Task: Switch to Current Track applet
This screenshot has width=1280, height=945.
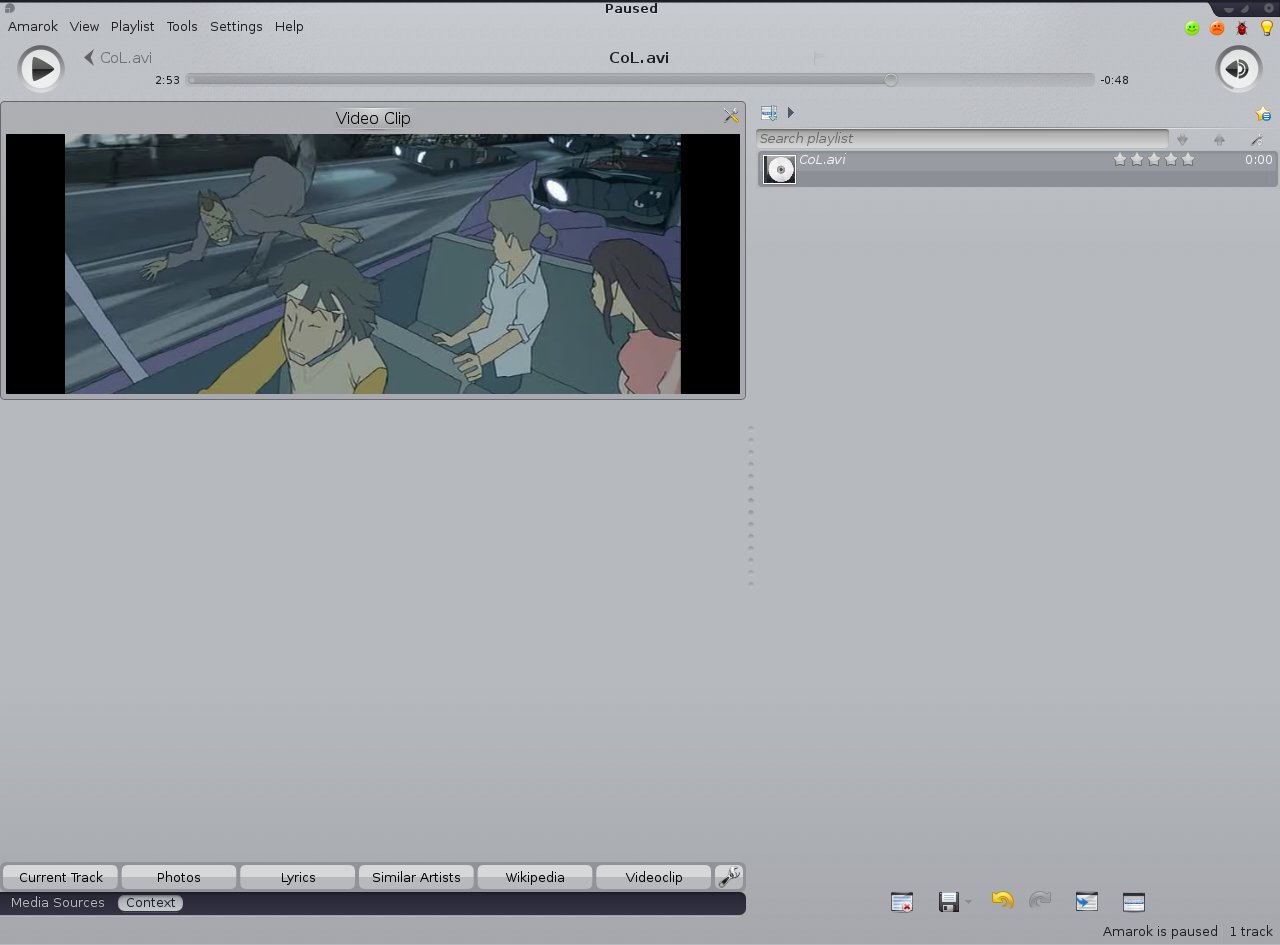Action: pos(60,877)
